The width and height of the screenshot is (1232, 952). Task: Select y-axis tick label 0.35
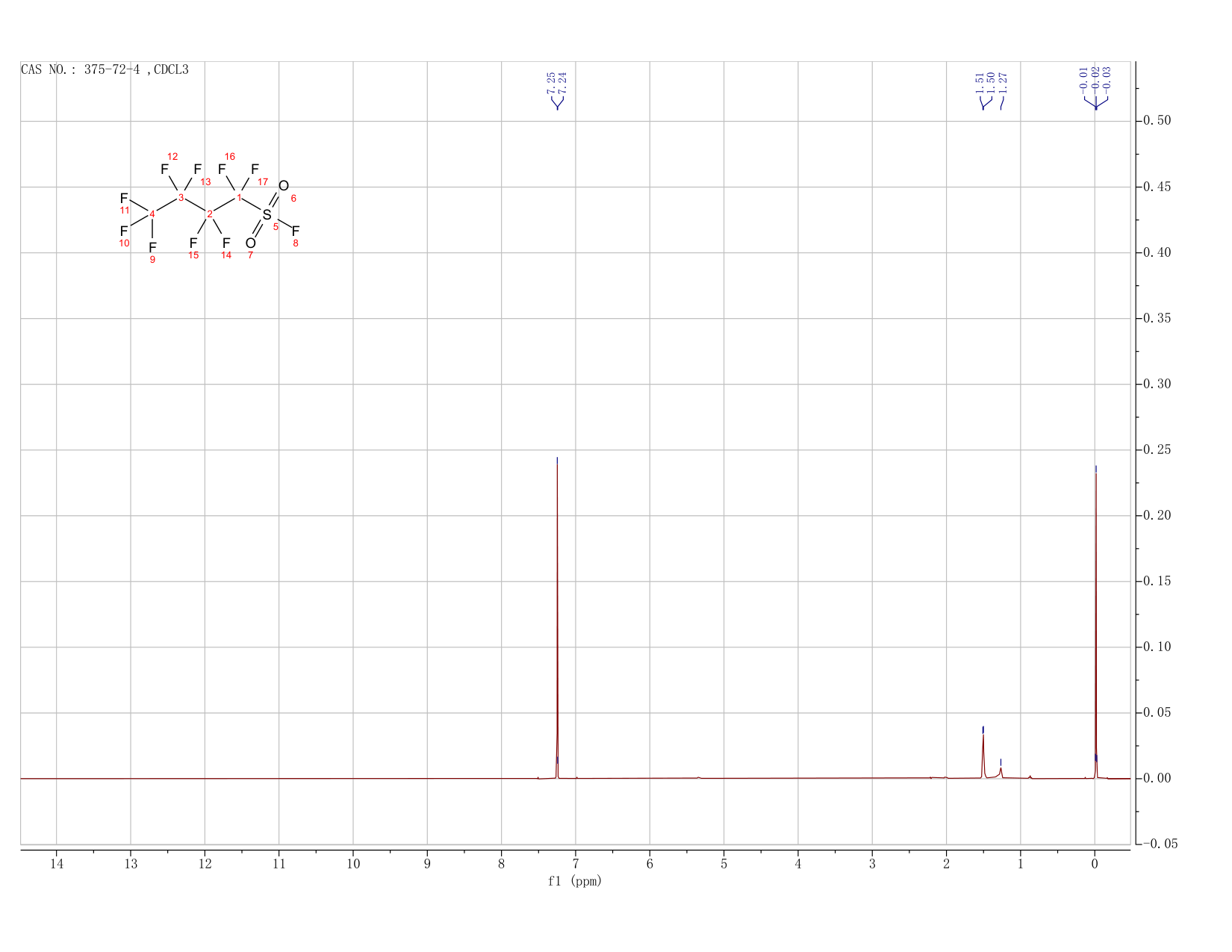(x=1159, y=319)
